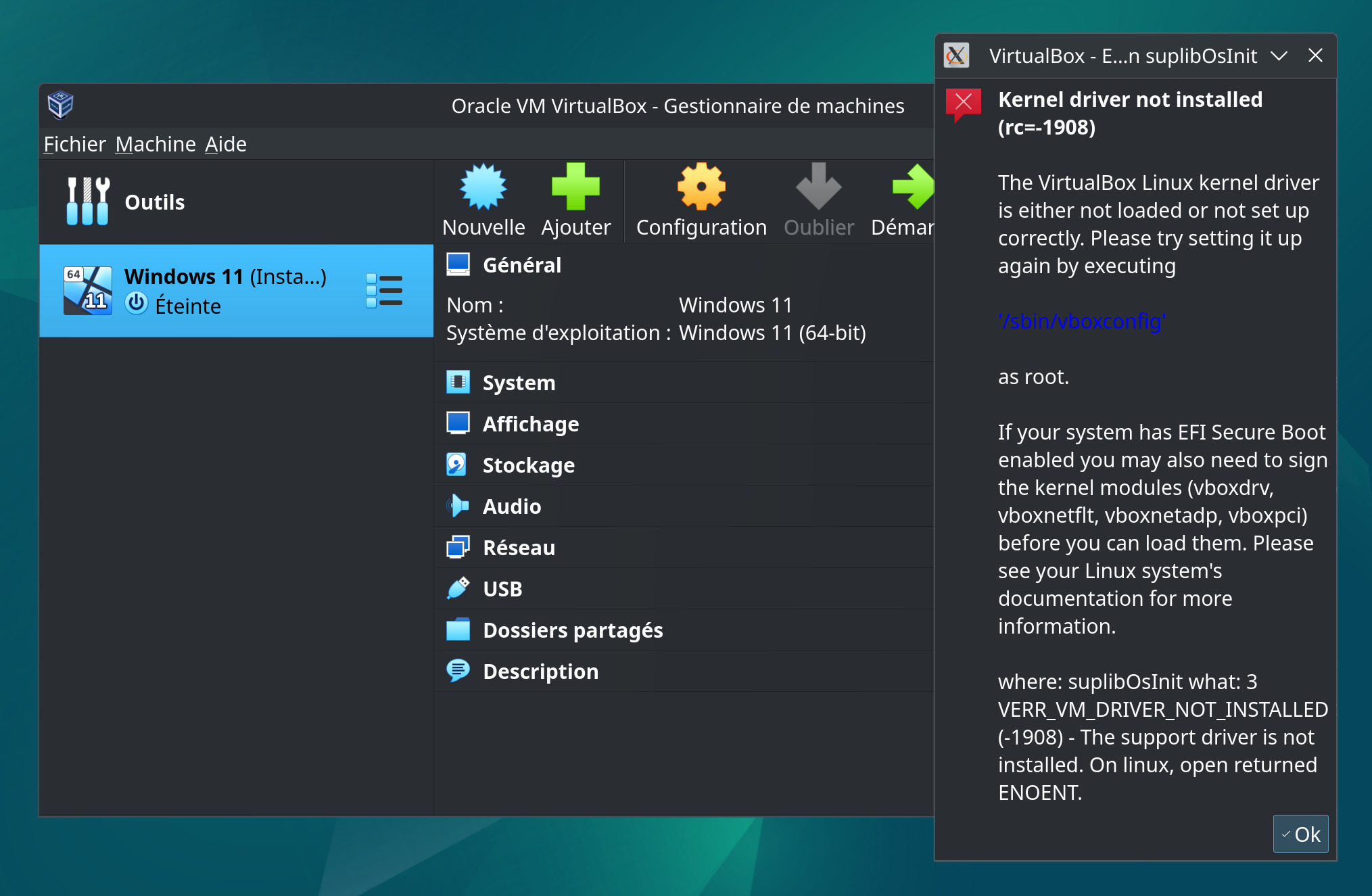Click the Audio section speaker icon

pos(458,506)
